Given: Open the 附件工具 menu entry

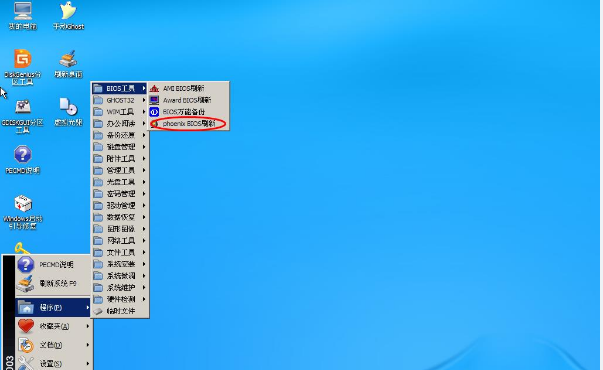Looking at the screenshot, I should 120,158.
